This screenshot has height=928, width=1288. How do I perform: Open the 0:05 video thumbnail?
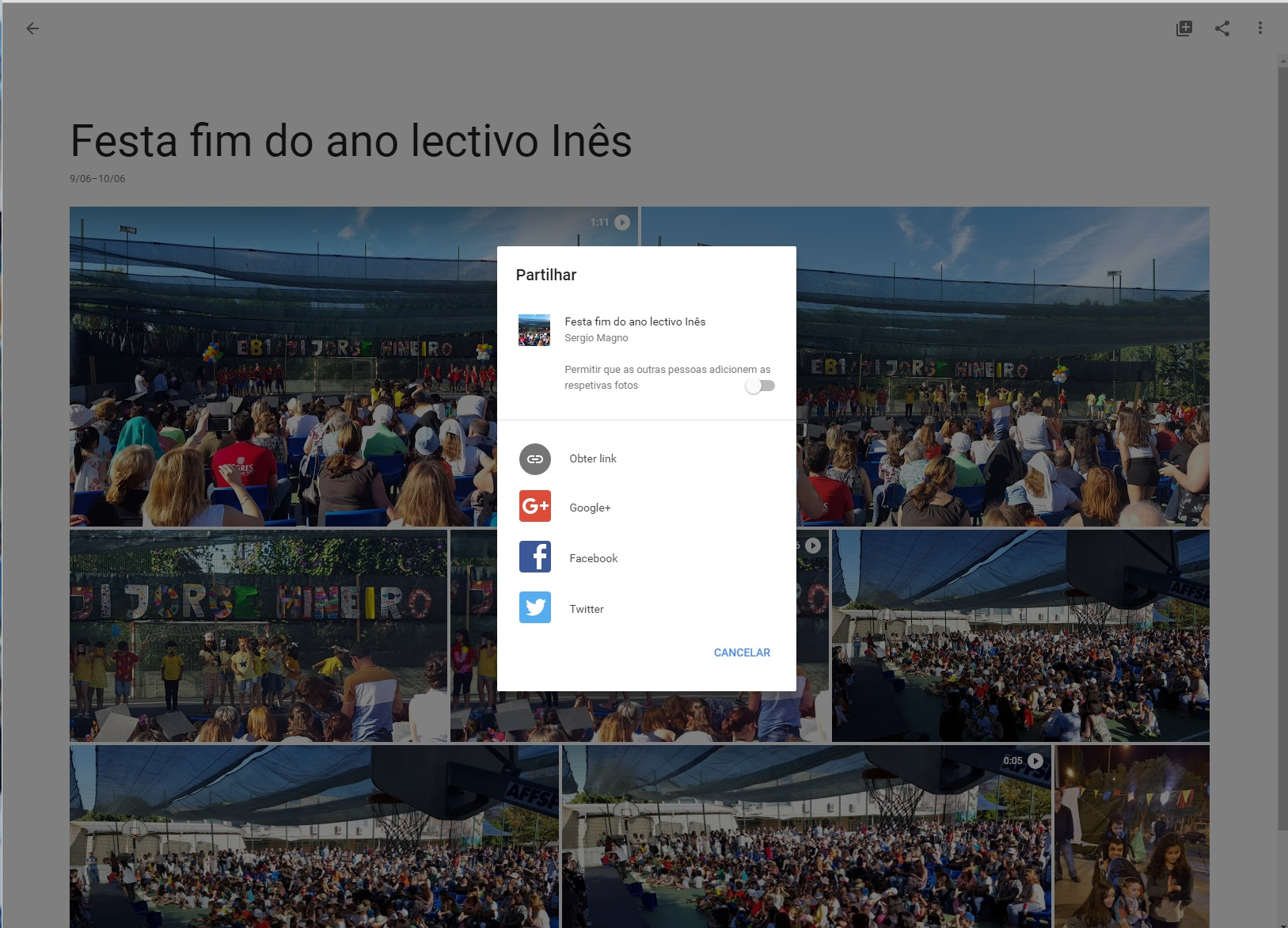tap(807, 836)
